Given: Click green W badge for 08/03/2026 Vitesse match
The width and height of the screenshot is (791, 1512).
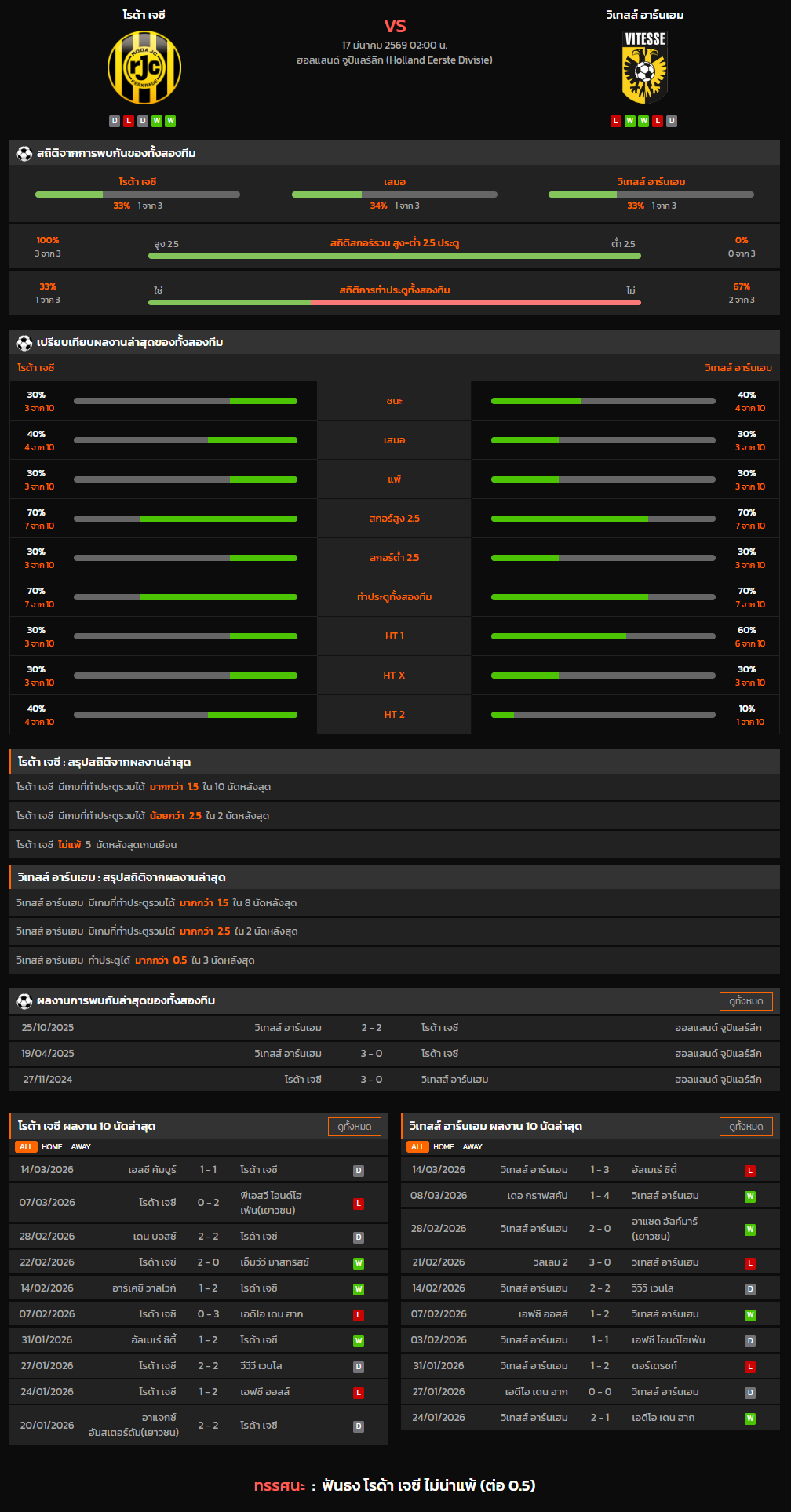Looking at the screenshot, I should (750, 1197).
